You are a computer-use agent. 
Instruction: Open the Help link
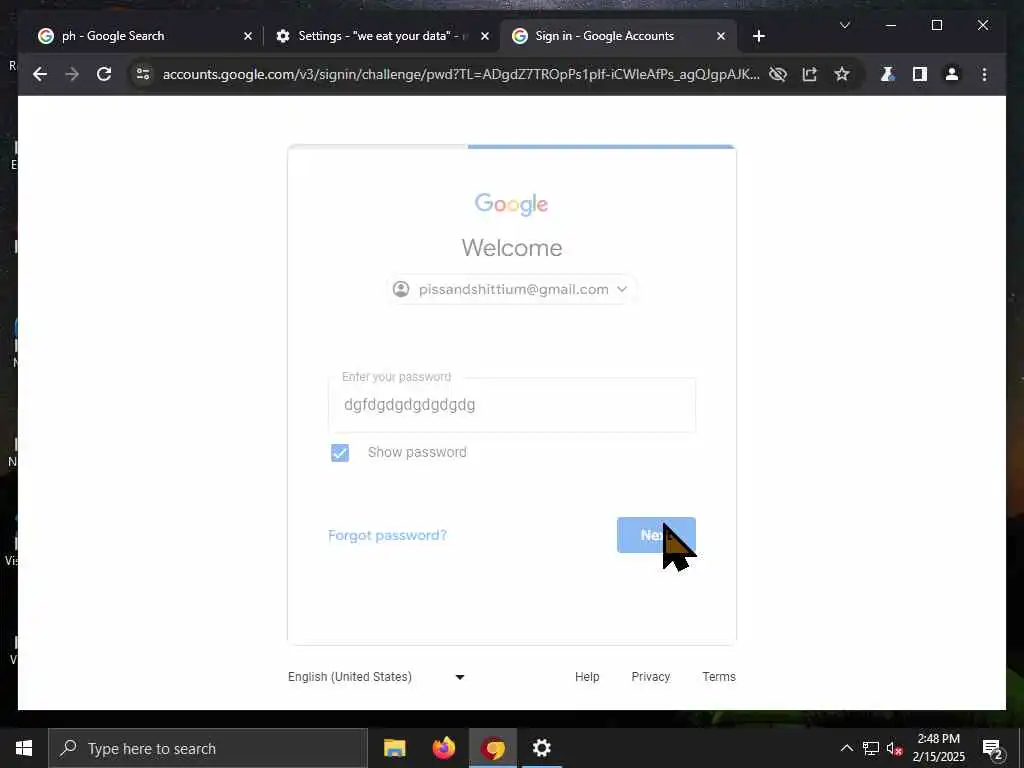pos(586,677)
